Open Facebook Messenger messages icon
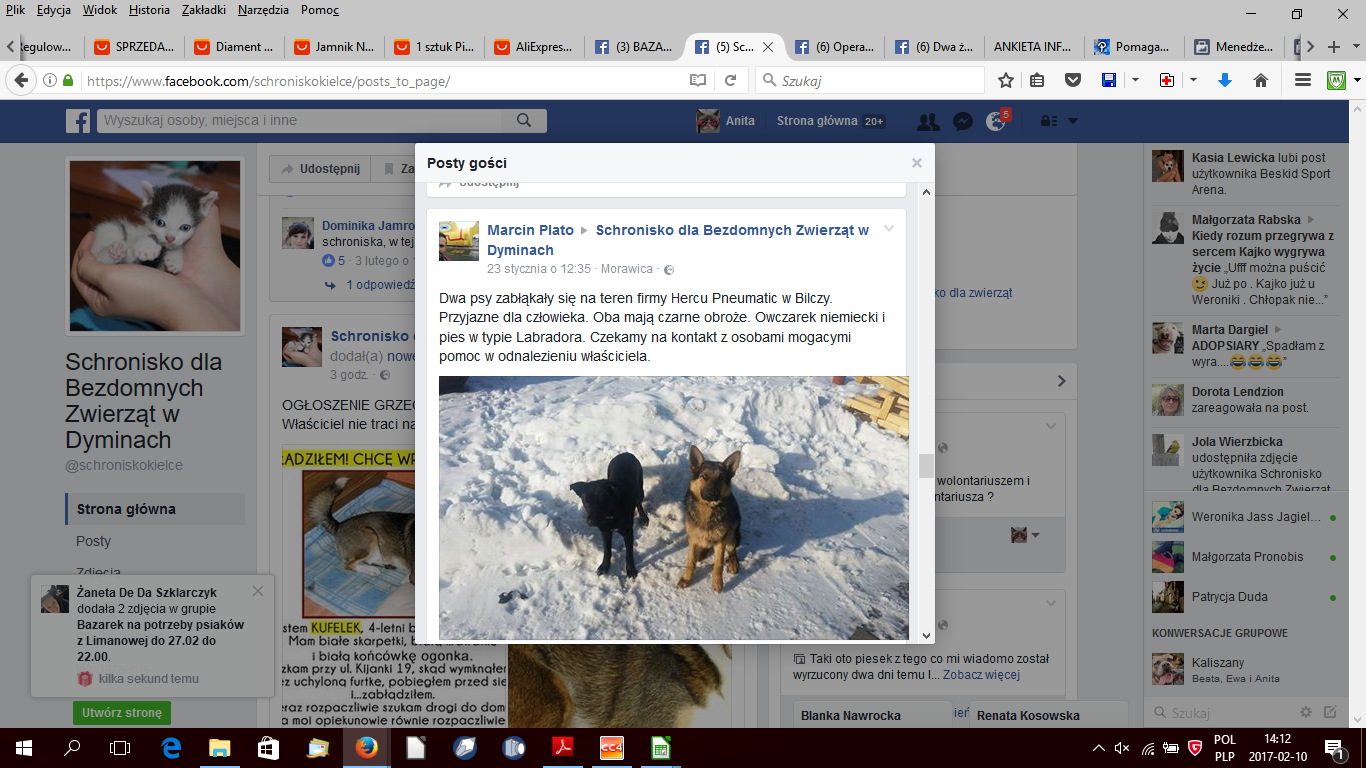The height and width of the screenshot is (768, 1366). pos(963,121)
